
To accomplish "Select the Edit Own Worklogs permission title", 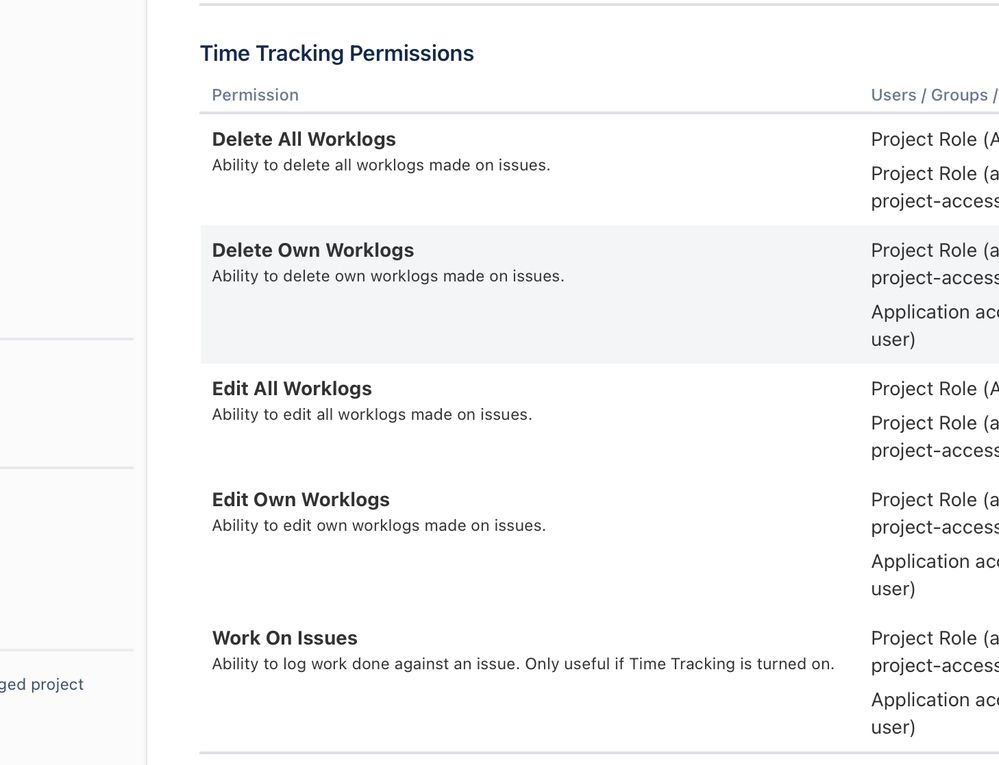I will tap(301, 499).
